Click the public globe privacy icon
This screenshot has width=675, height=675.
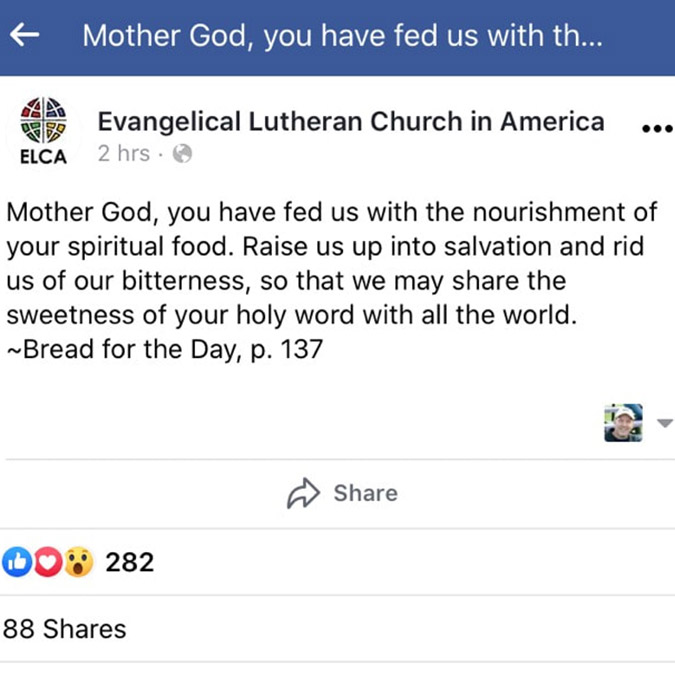182,154
